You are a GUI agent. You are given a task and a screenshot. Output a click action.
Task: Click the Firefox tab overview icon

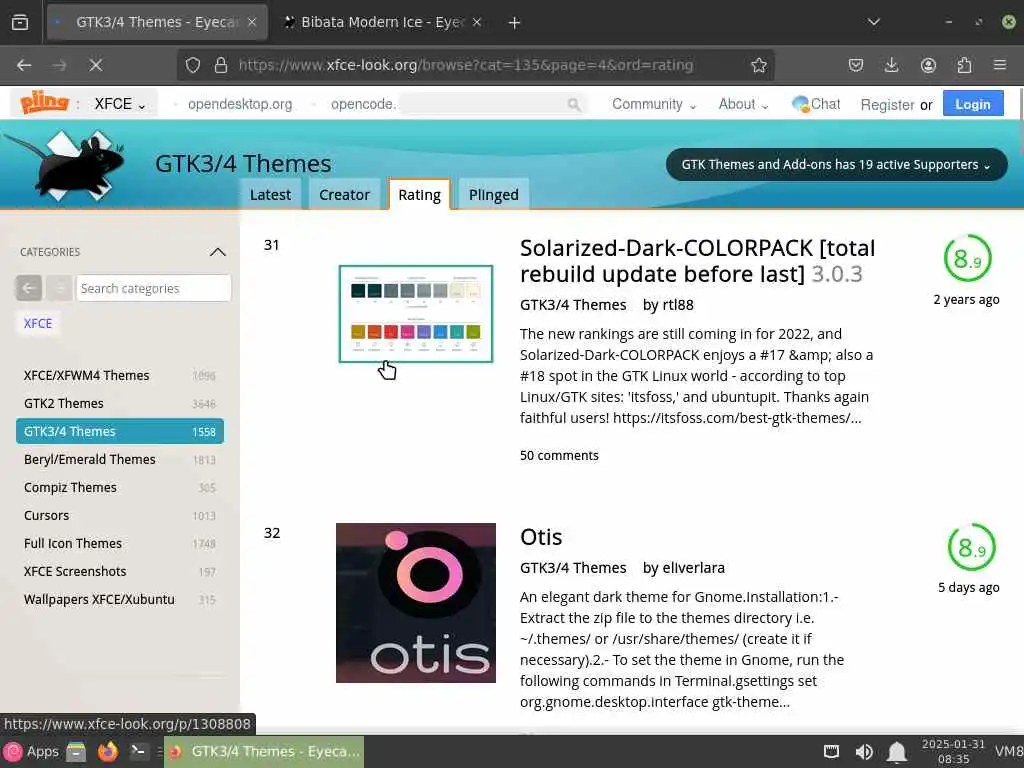click(x=20, y=22)
